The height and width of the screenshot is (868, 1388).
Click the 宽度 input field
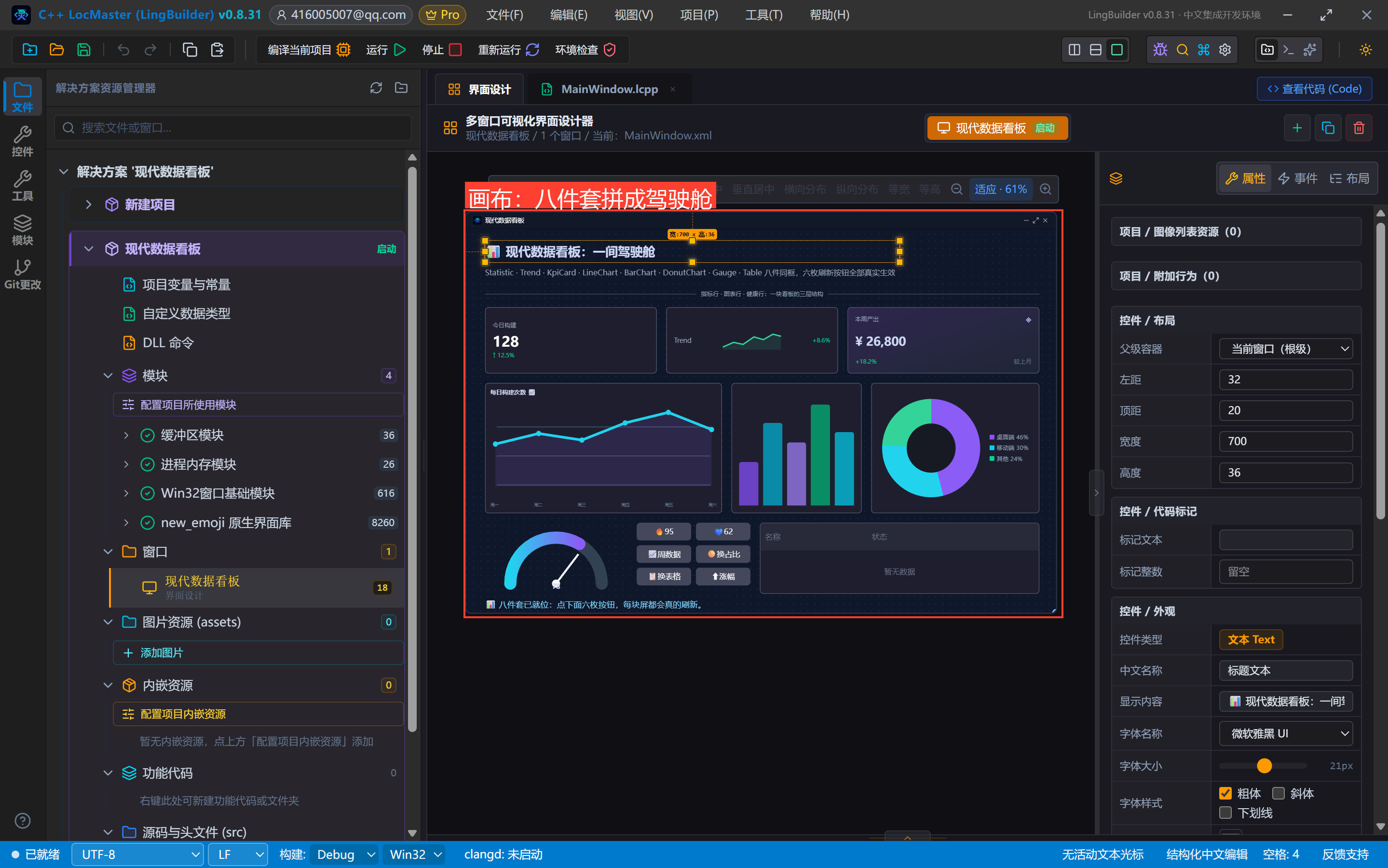click(x=1285, y=441)
